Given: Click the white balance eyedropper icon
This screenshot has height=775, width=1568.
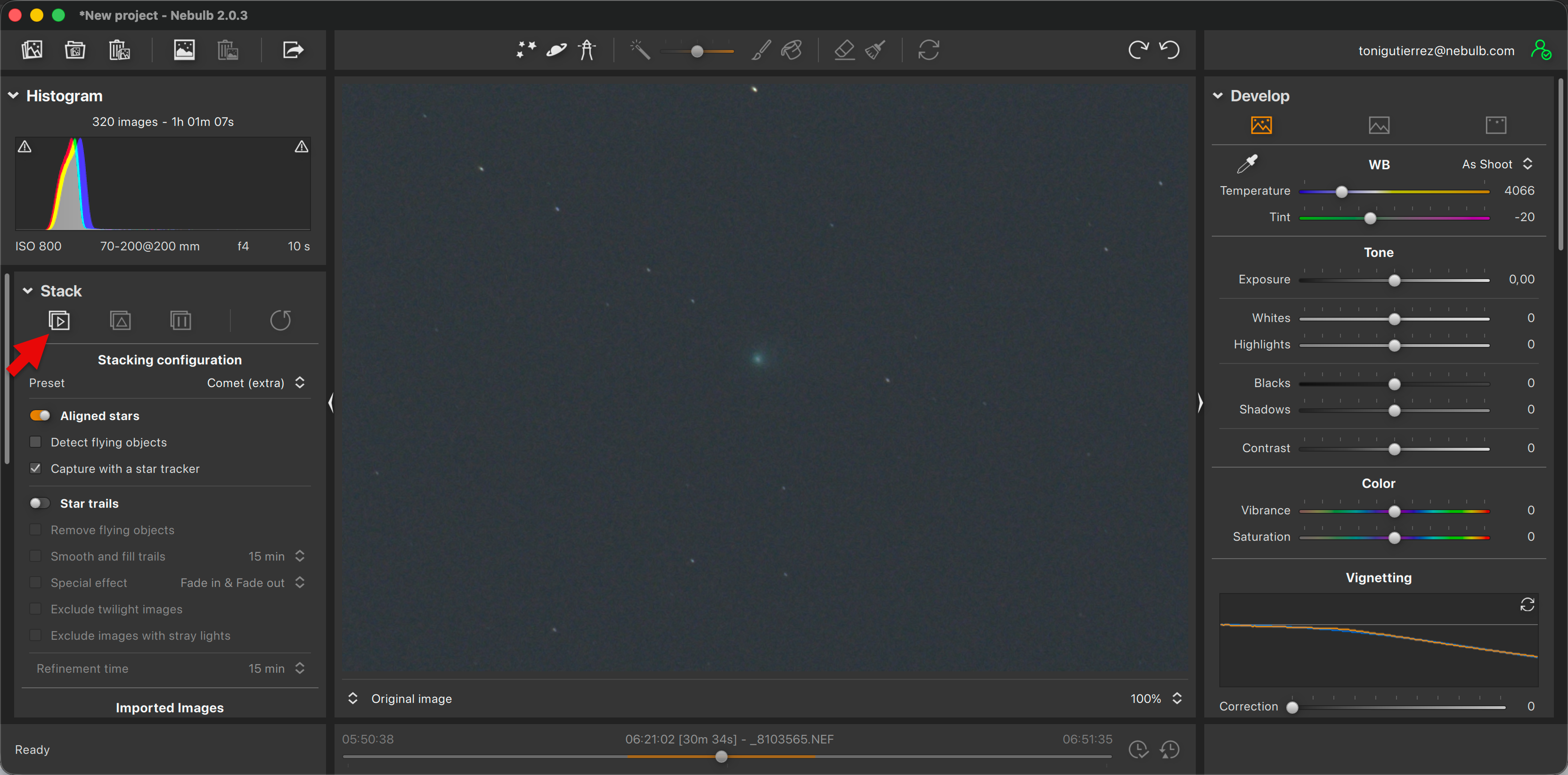Looking at the screenshot, I should (1247, 164).
